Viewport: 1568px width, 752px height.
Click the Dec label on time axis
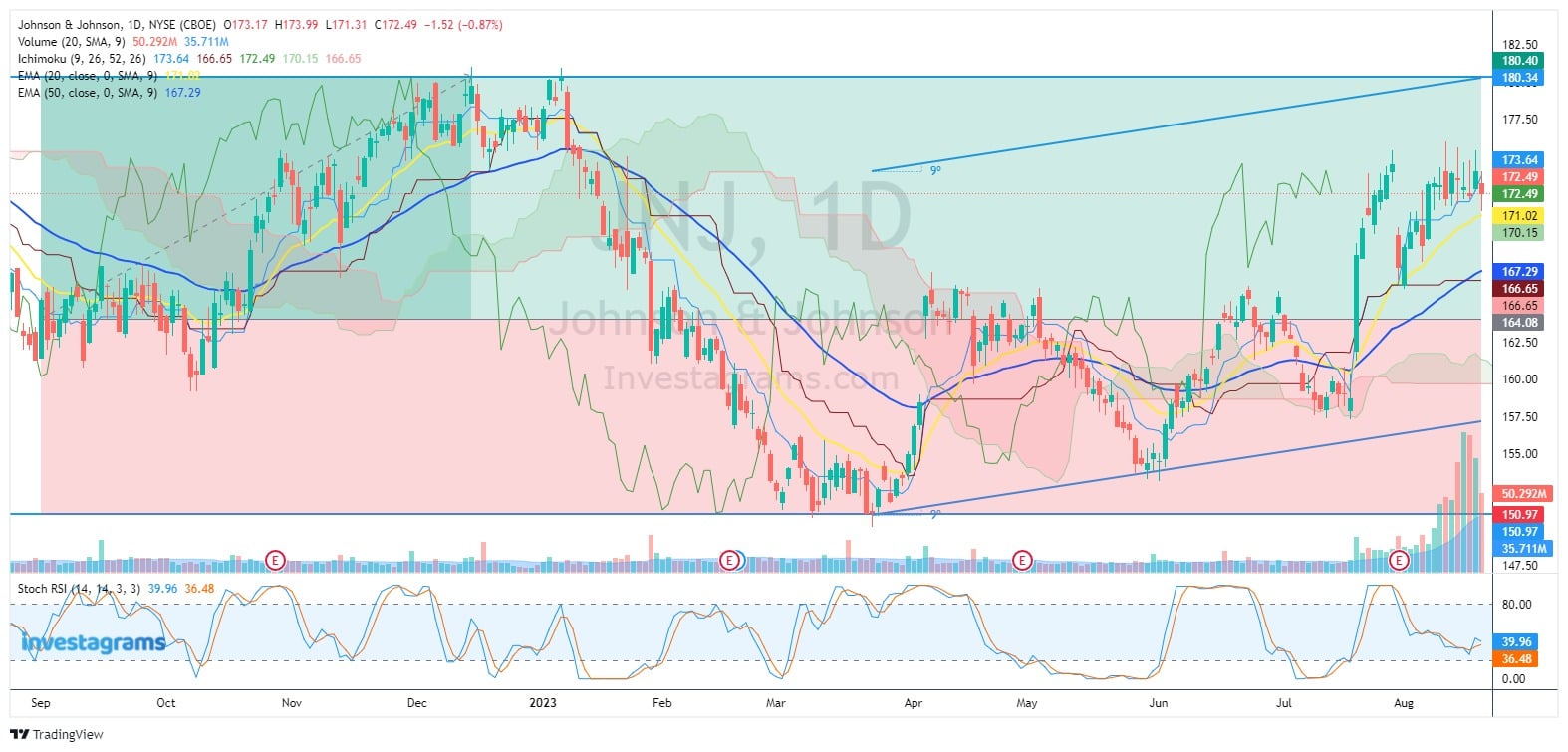coord(417,703)
